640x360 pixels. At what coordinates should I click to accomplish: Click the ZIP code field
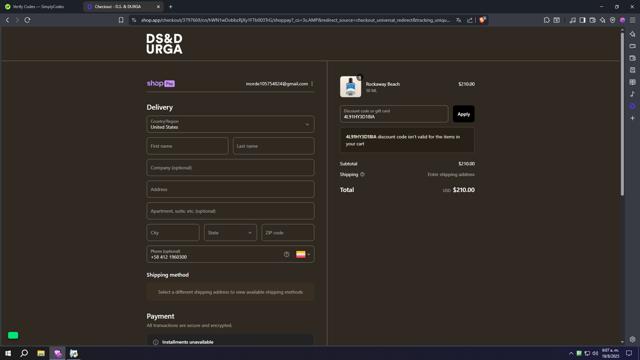pyautogui.click(x=288, y=233)
